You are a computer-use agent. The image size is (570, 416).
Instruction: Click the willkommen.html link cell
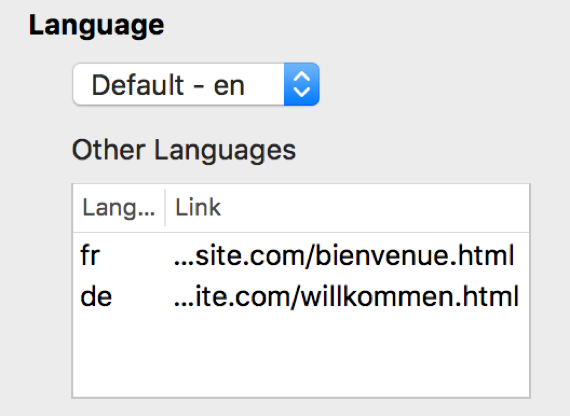click(346, 297)
